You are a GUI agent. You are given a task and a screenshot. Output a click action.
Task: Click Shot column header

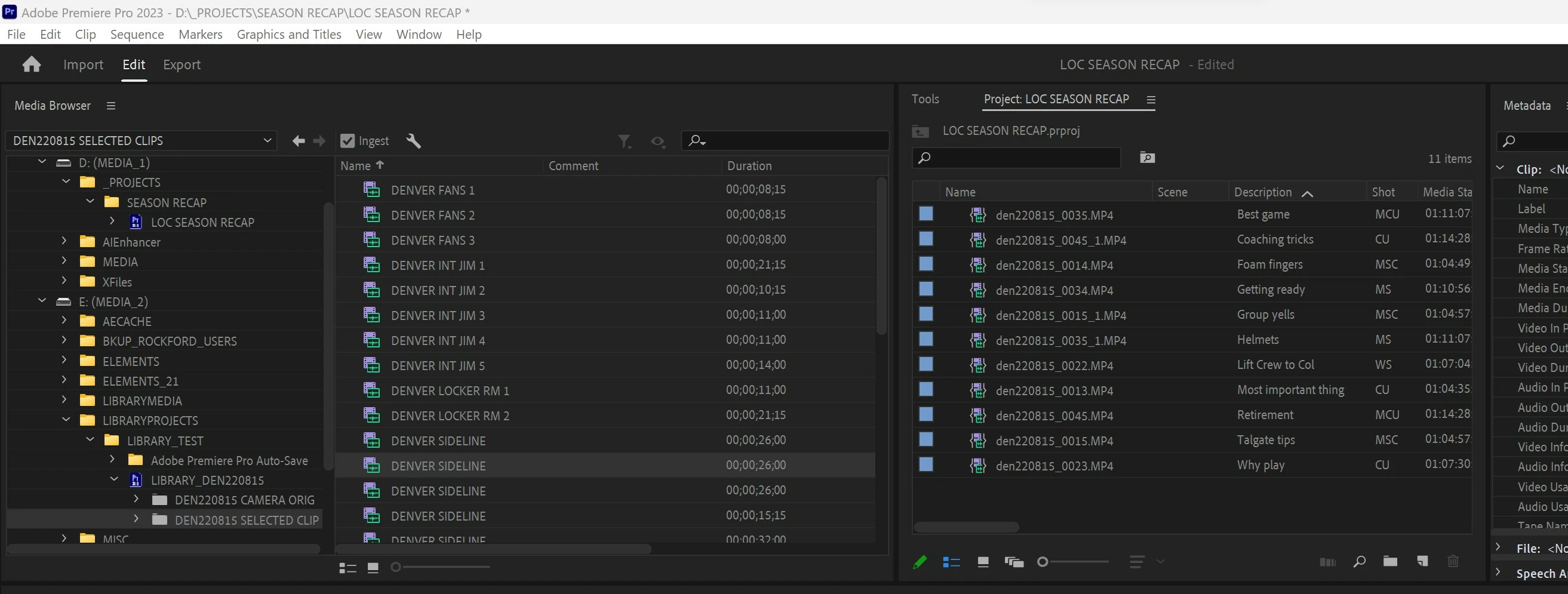1383,192
